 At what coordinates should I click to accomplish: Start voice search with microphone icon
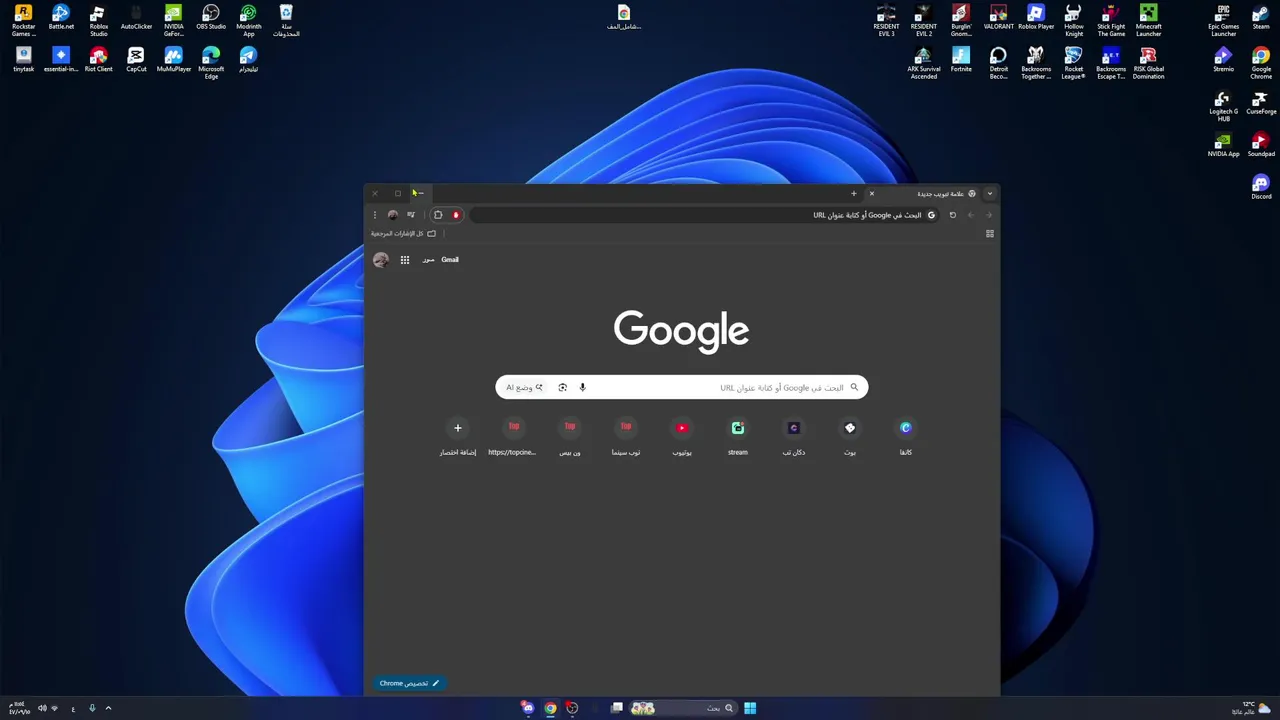[582, 387]
